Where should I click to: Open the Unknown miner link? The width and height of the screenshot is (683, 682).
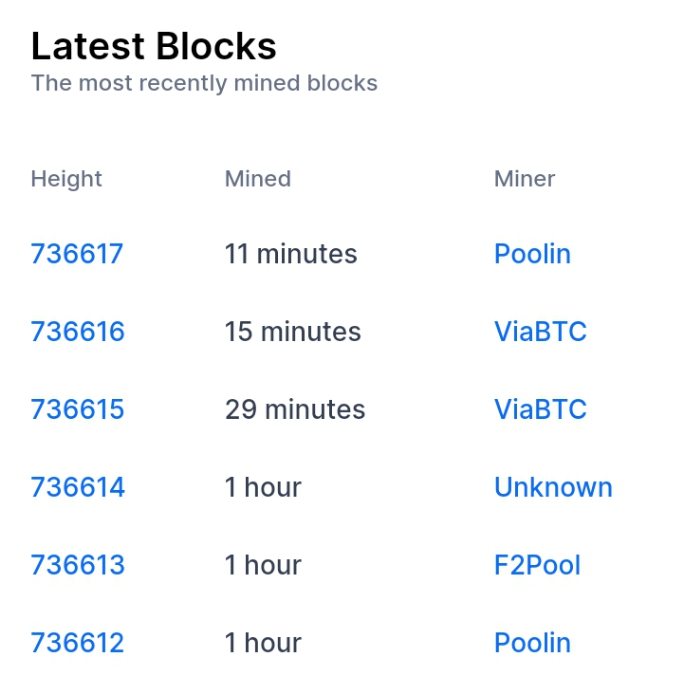553,487
